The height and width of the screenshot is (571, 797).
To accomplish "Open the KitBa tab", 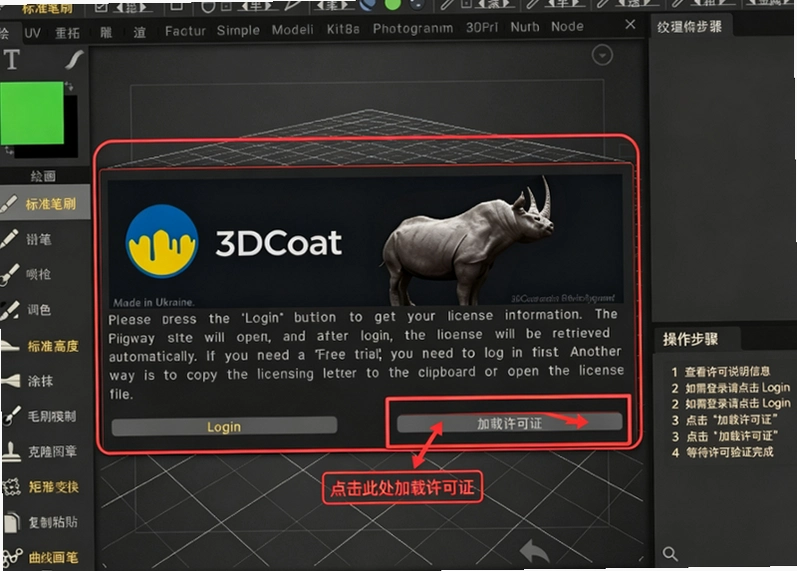I will coord(343,29).
